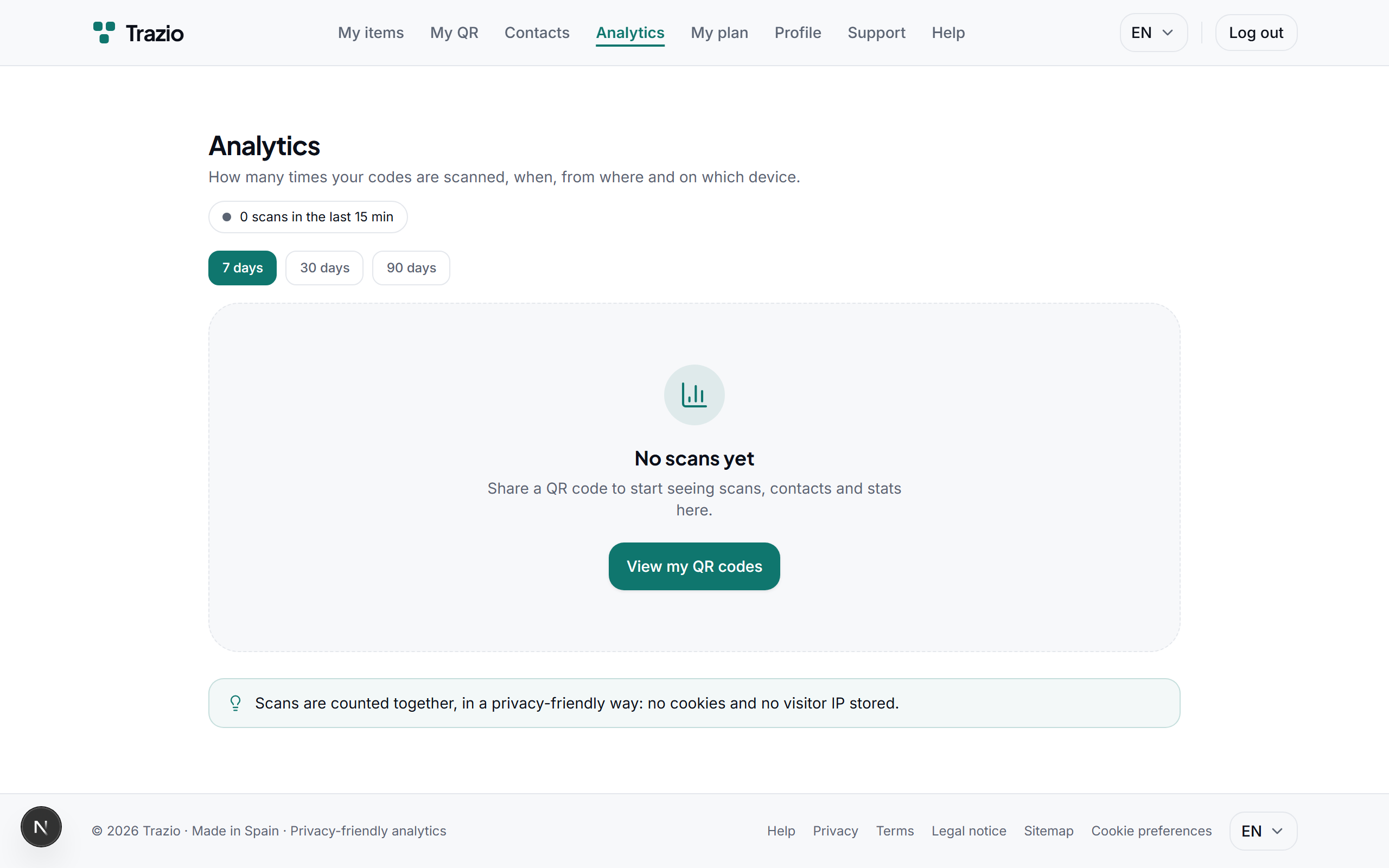Open the footer EN language dropdown
Screen dimensions: 1389x868
[1263, 831]
